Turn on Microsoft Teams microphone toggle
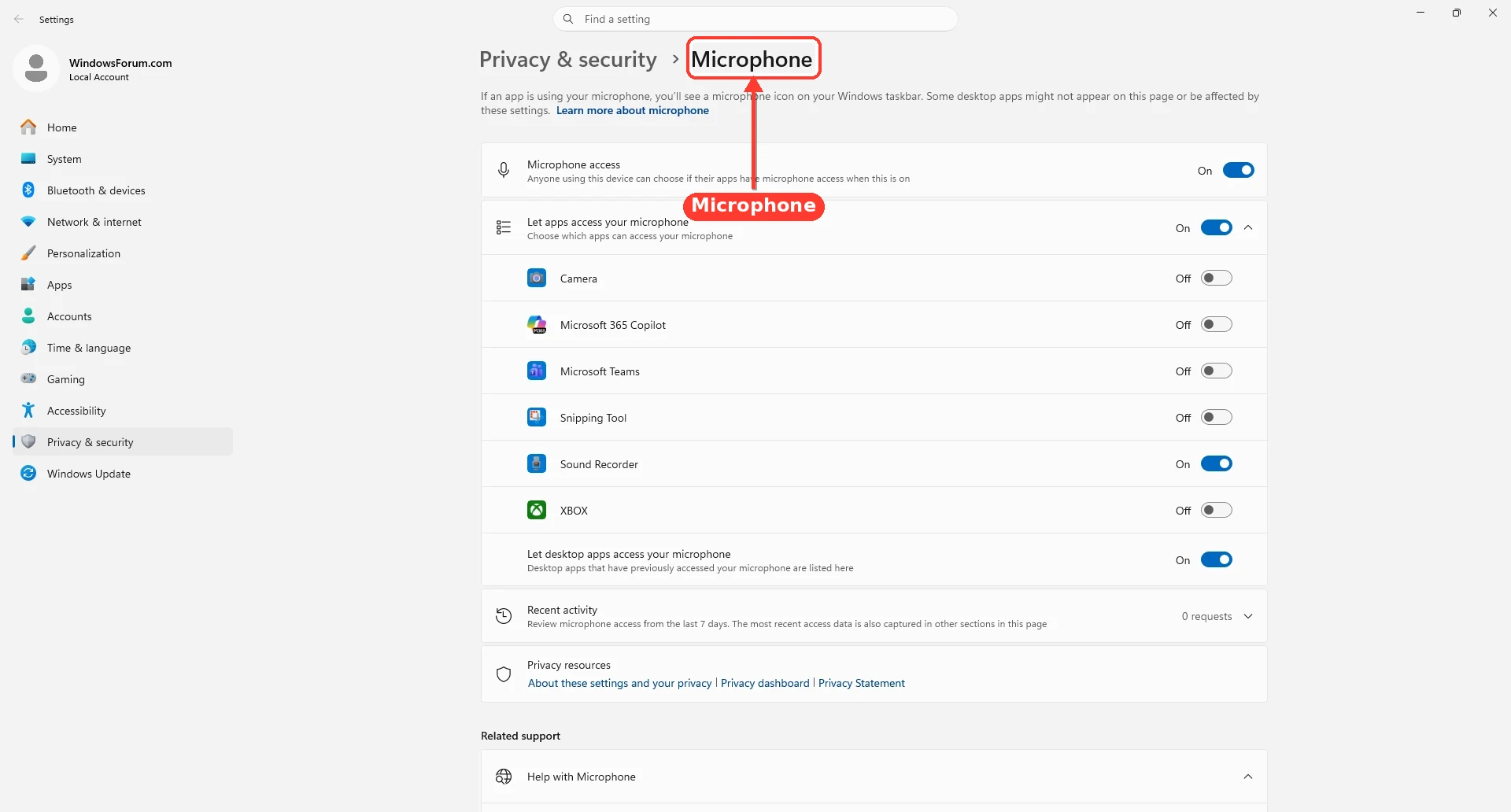 pyautogui.click(x=1216, y=371)
